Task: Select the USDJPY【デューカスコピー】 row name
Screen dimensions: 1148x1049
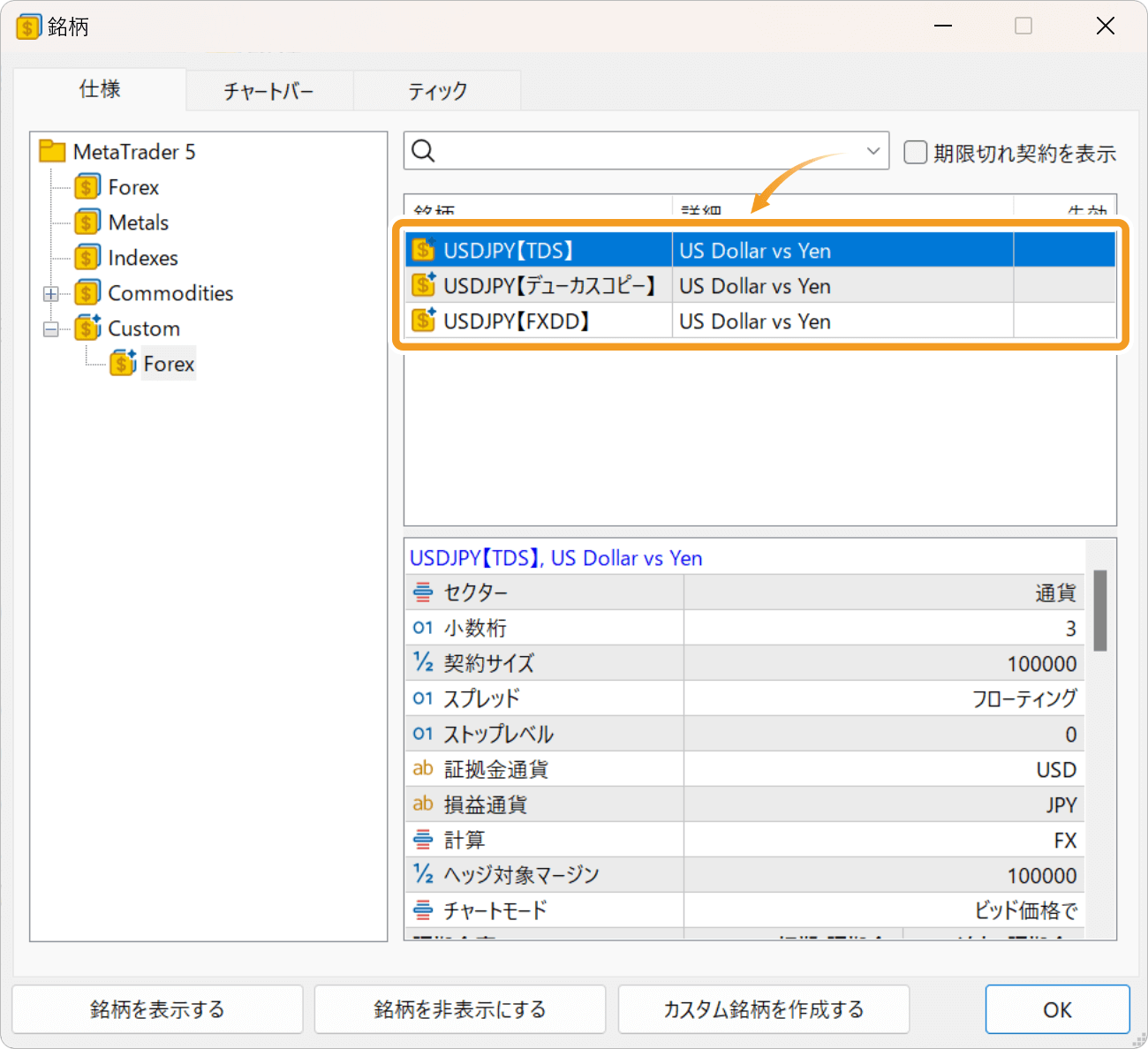Action: tap(549, 286)
